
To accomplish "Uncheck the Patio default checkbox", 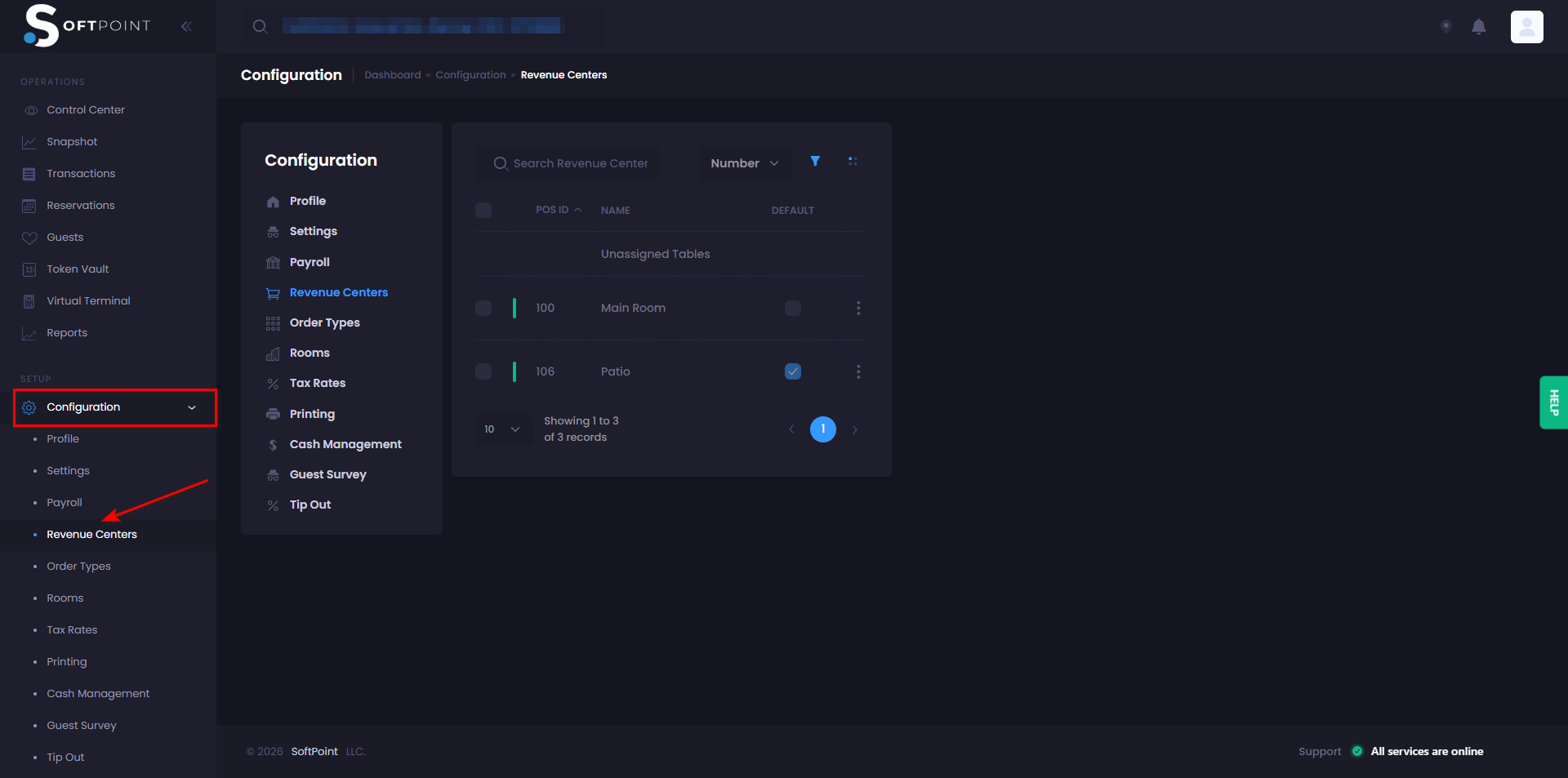I will click(x=792, y=371).
